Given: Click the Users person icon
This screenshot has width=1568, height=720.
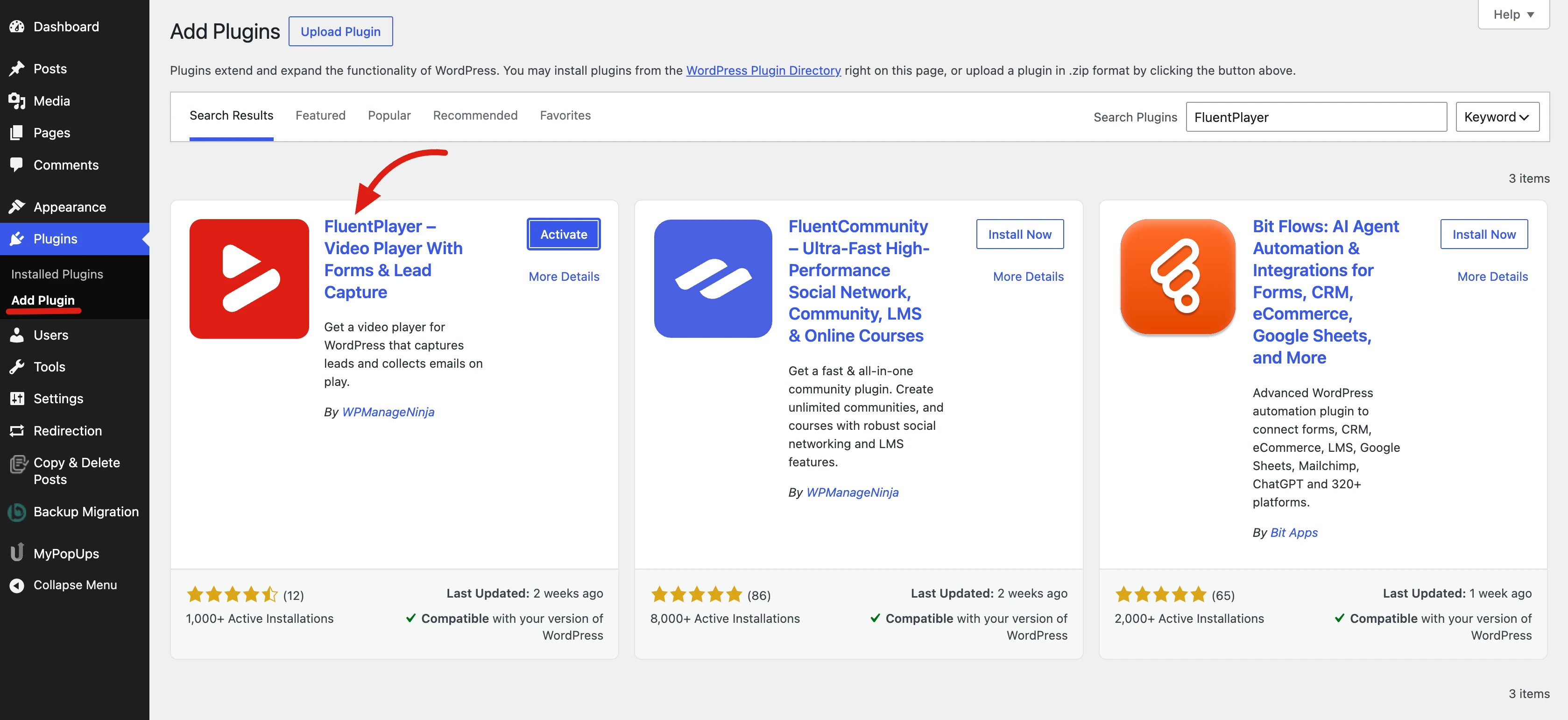Looking at the screenshot, I should 17,335.
